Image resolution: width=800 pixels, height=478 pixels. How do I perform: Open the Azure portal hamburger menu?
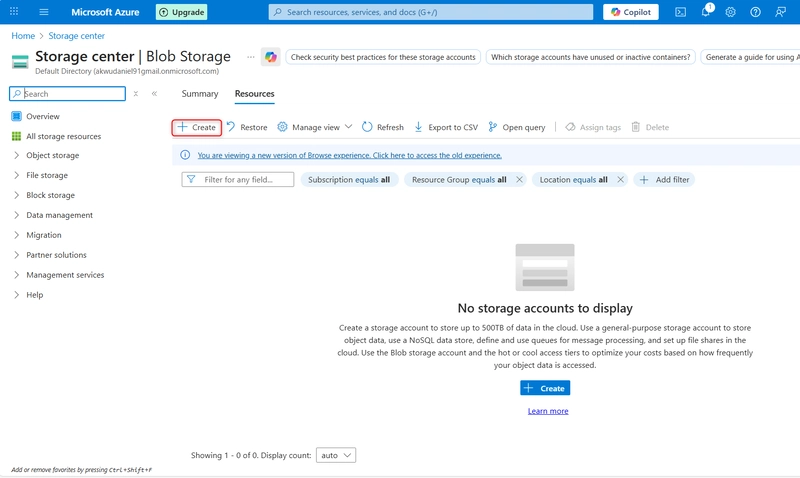click(44, 12)
